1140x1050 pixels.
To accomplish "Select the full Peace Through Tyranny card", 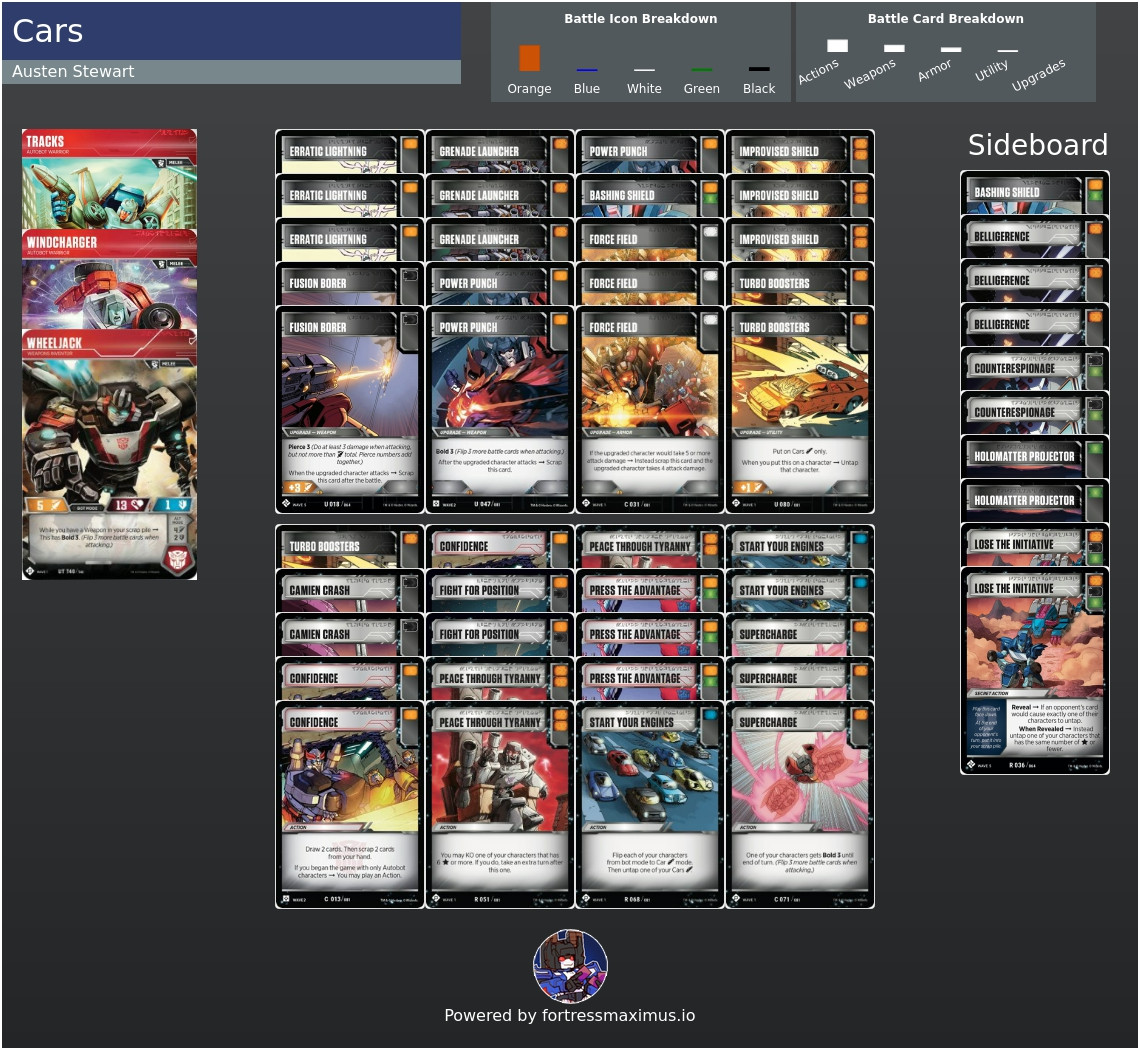I will [x=499, y=805].
